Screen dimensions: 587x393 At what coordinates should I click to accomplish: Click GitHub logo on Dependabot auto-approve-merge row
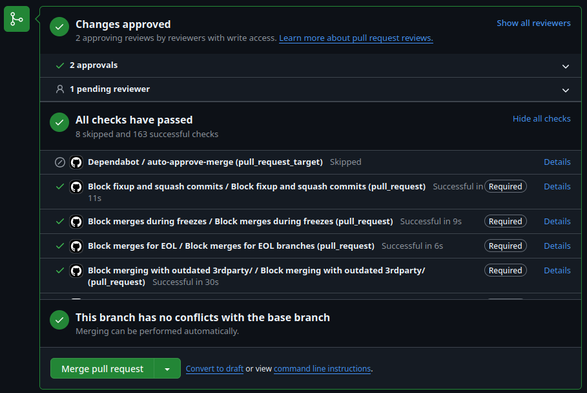[x=76, y=162]
